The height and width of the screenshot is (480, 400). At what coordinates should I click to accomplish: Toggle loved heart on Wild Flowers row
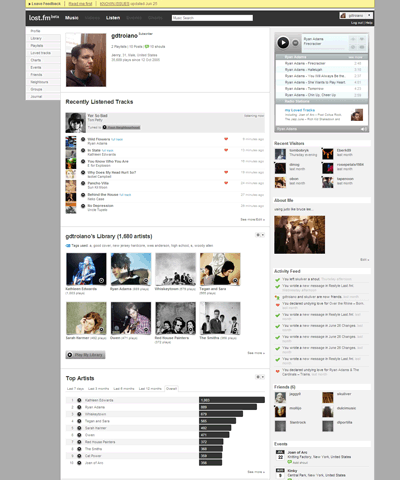click(x=226, y=139)
